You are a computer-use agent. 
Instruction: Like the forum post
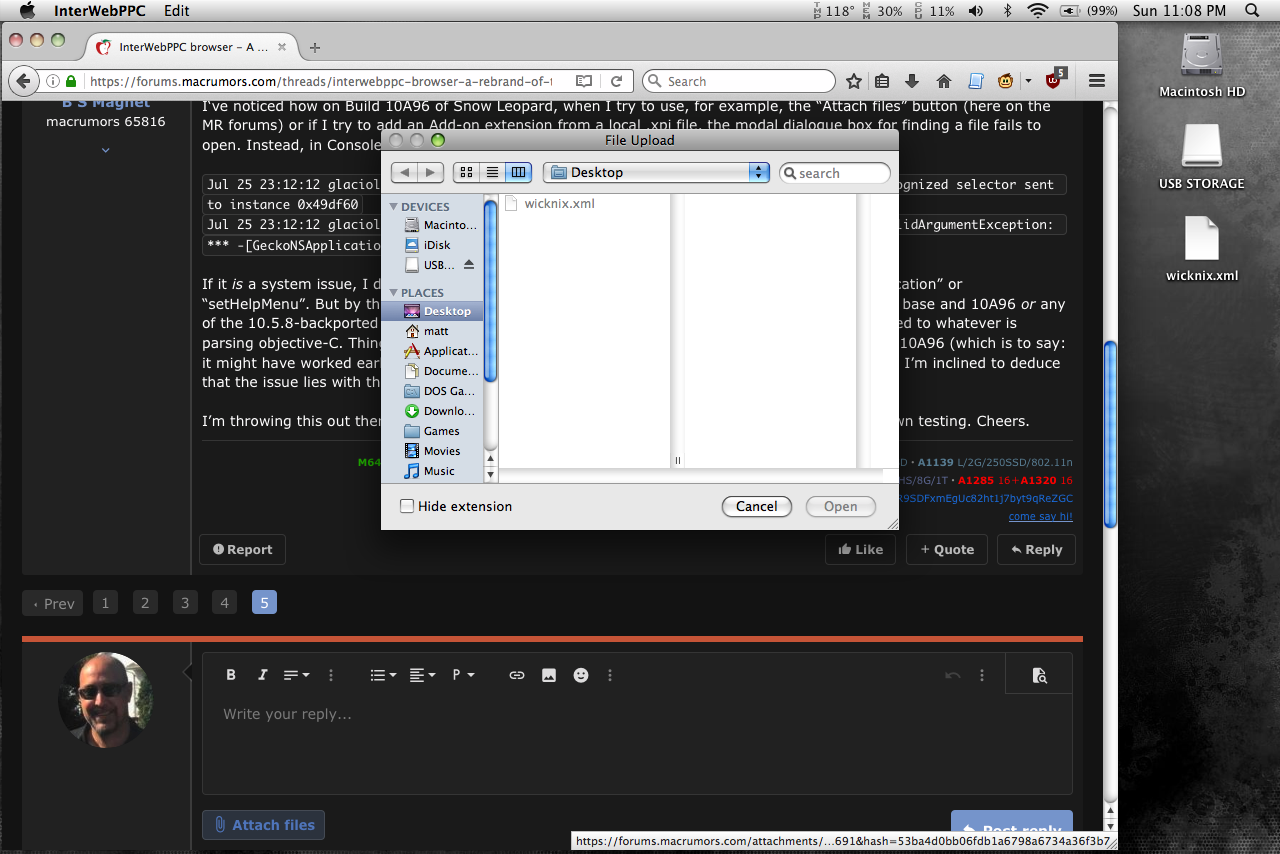(x=861, y=549)
